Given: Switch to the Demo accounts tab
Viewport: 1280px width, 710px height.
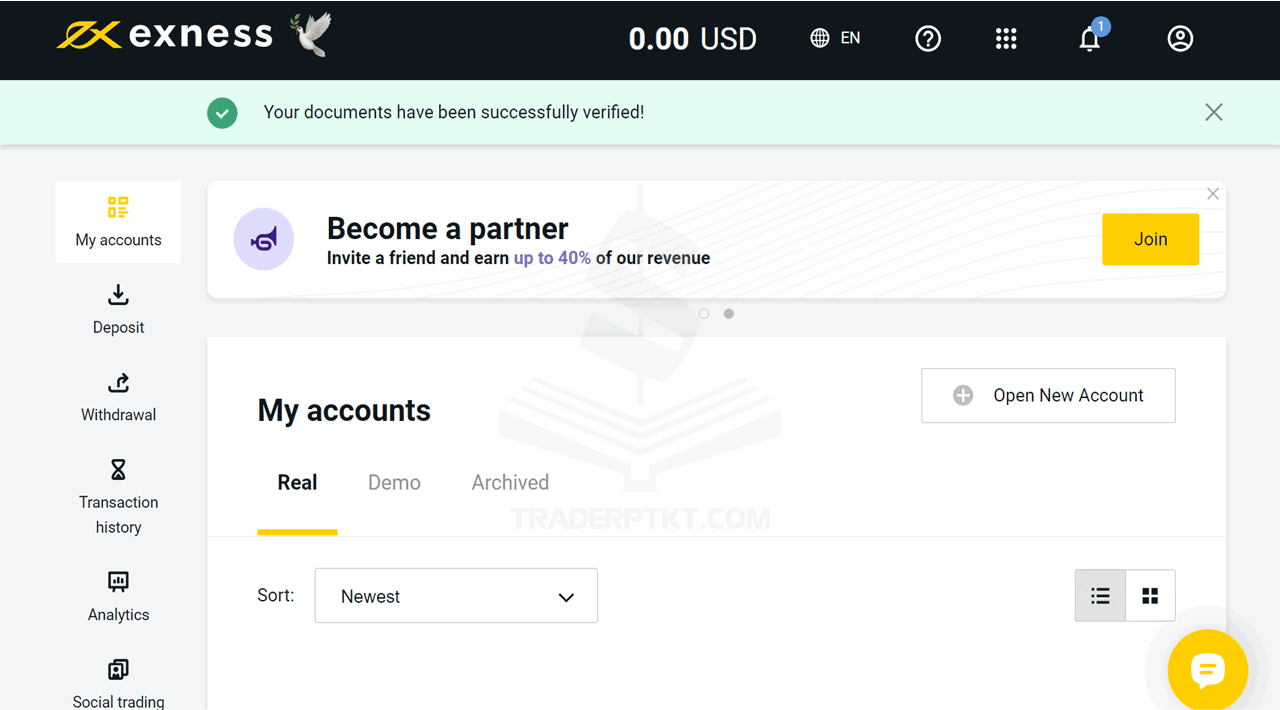Looking at the screenshot, I should click(x=394, y=482).
